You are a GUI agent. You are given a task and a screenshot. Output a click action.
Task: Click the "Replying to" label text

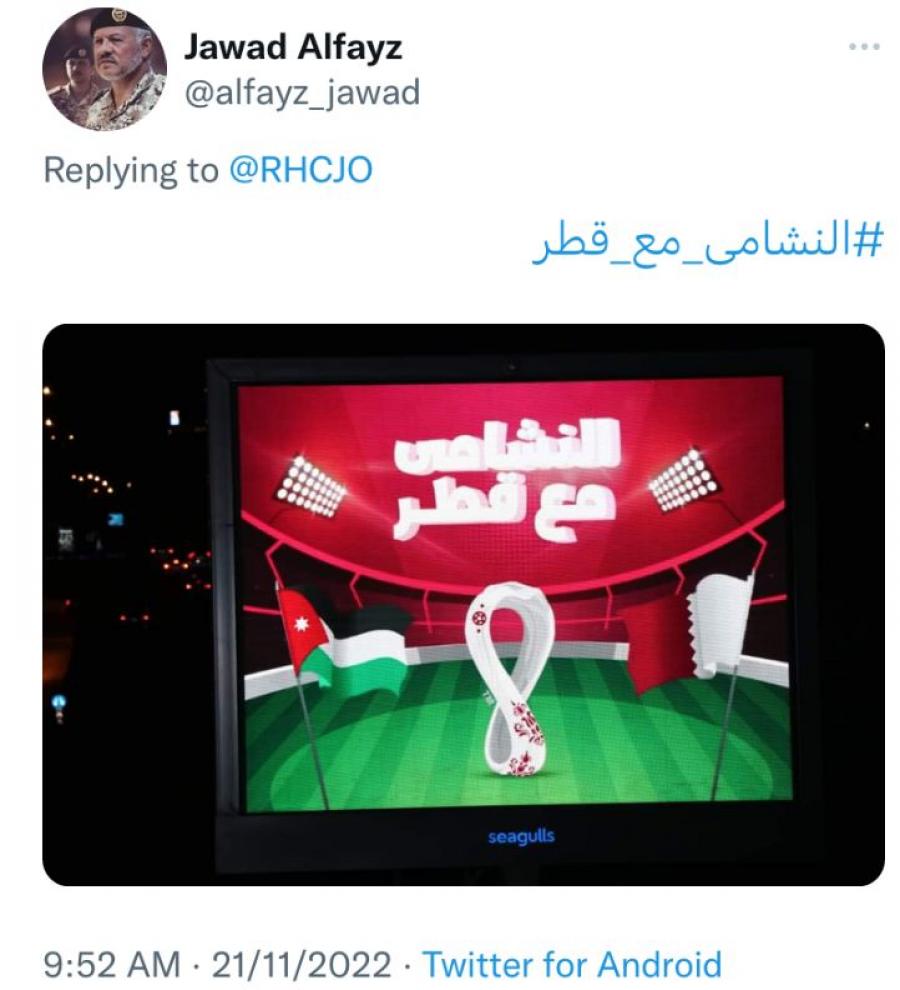(x=131, y=170)
